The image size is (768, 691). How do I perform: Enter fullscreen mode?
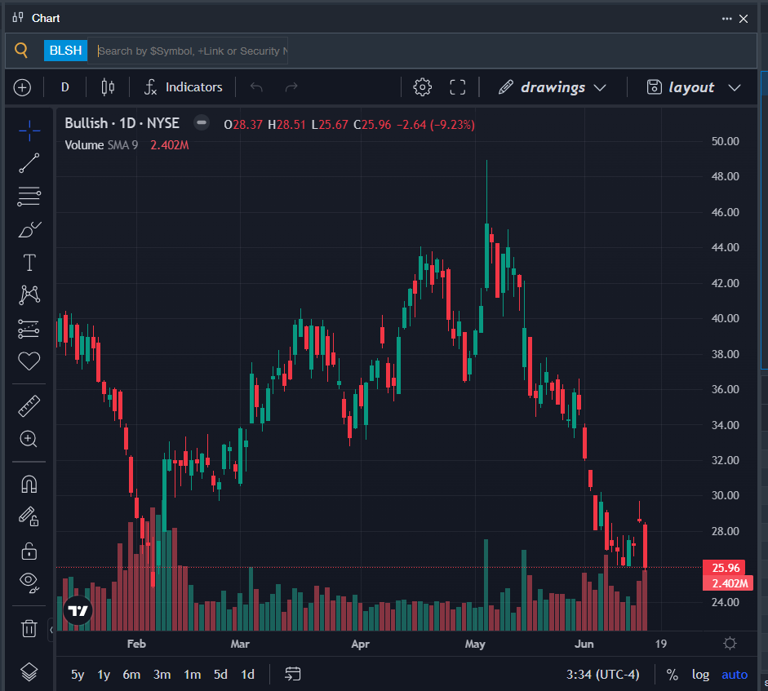coord(457,88)
